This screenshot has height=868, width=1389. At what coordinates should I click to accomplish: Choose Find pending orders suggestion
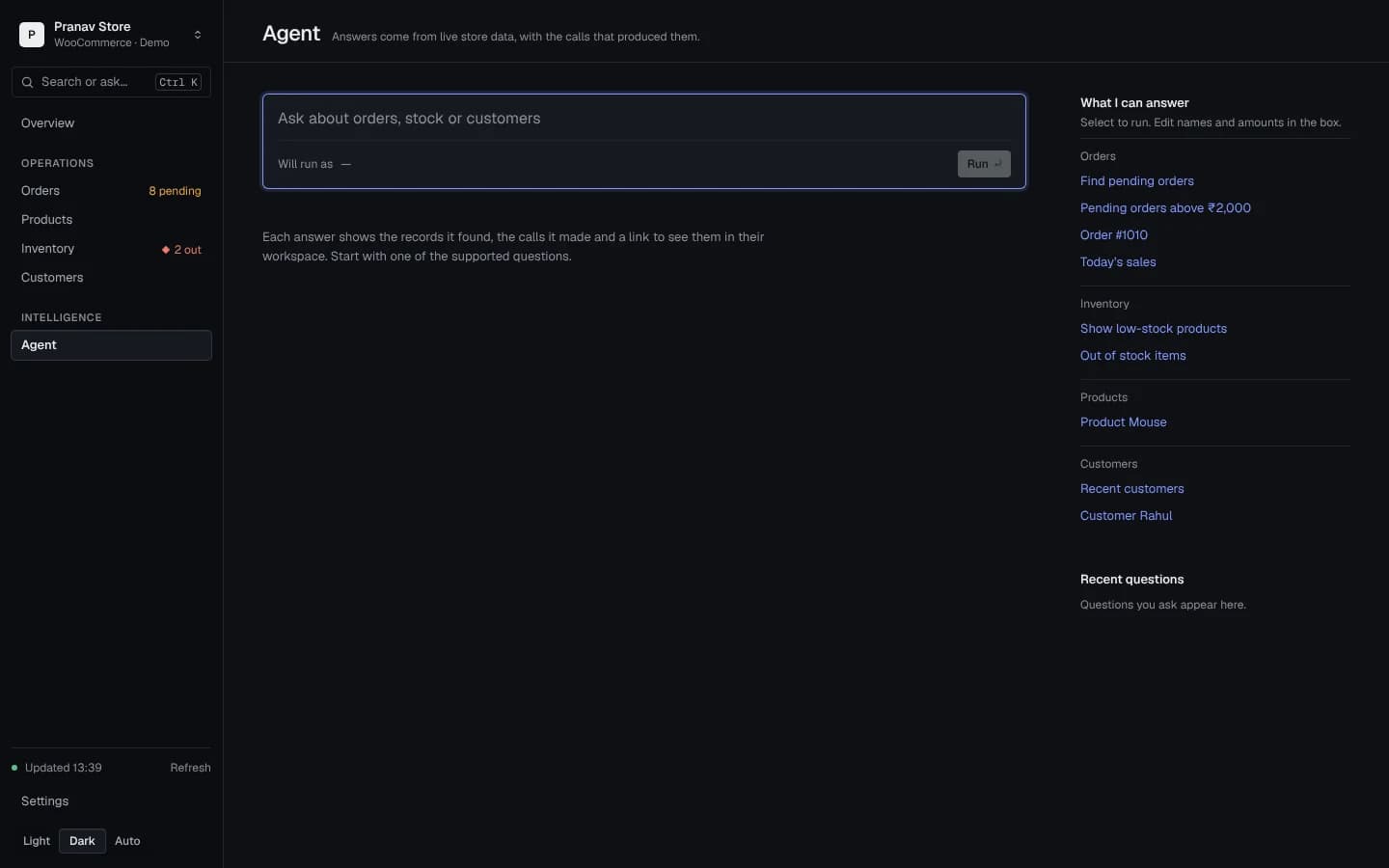[x=1137, y=181]
